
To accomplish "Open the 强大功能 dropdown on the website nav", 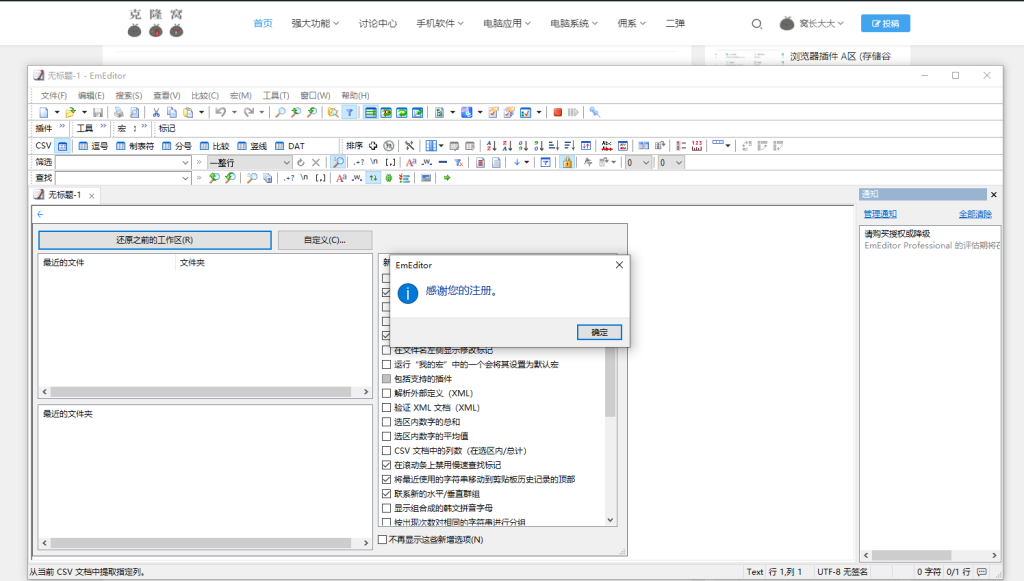I will [x=315, y=24].
